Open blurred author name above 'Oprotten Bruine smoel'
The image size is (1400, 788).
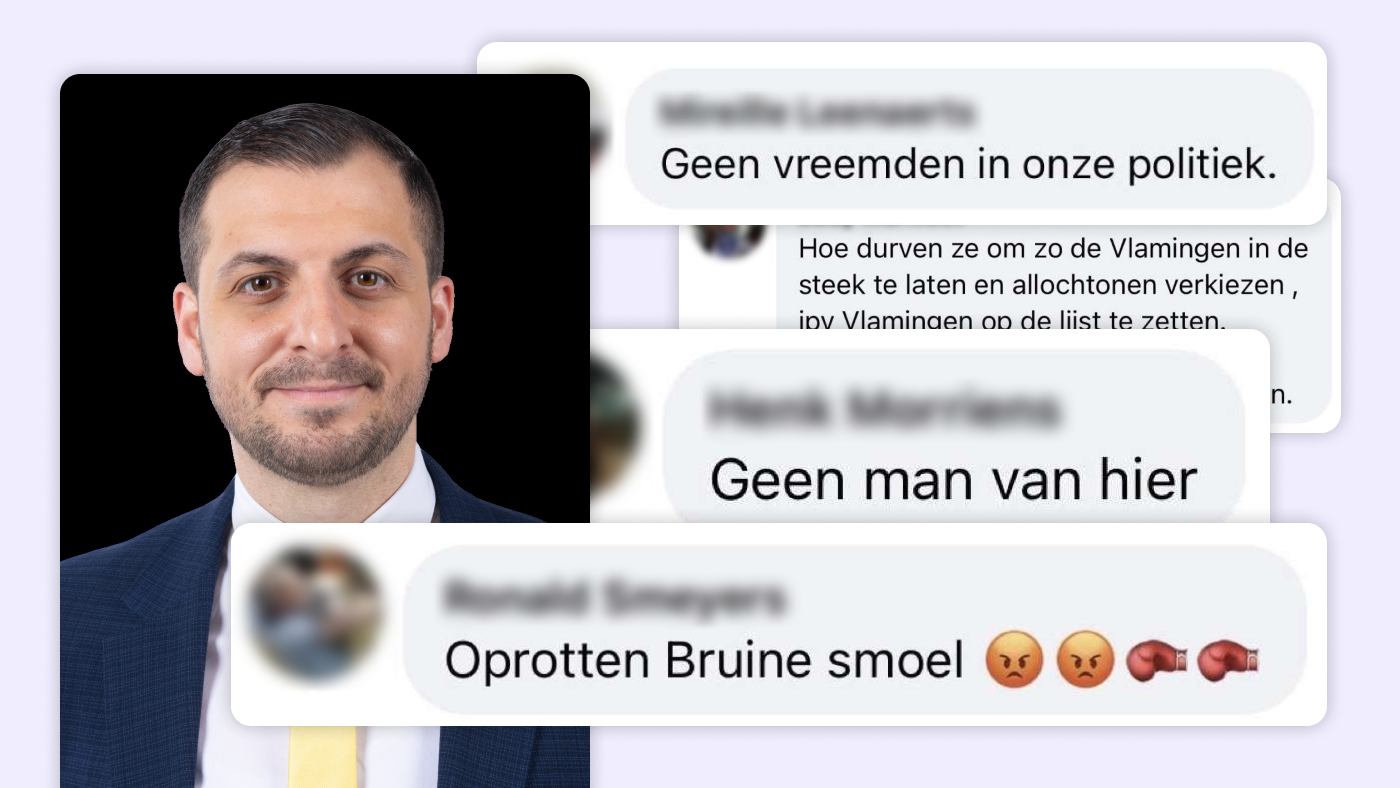(x=615, y=600)
